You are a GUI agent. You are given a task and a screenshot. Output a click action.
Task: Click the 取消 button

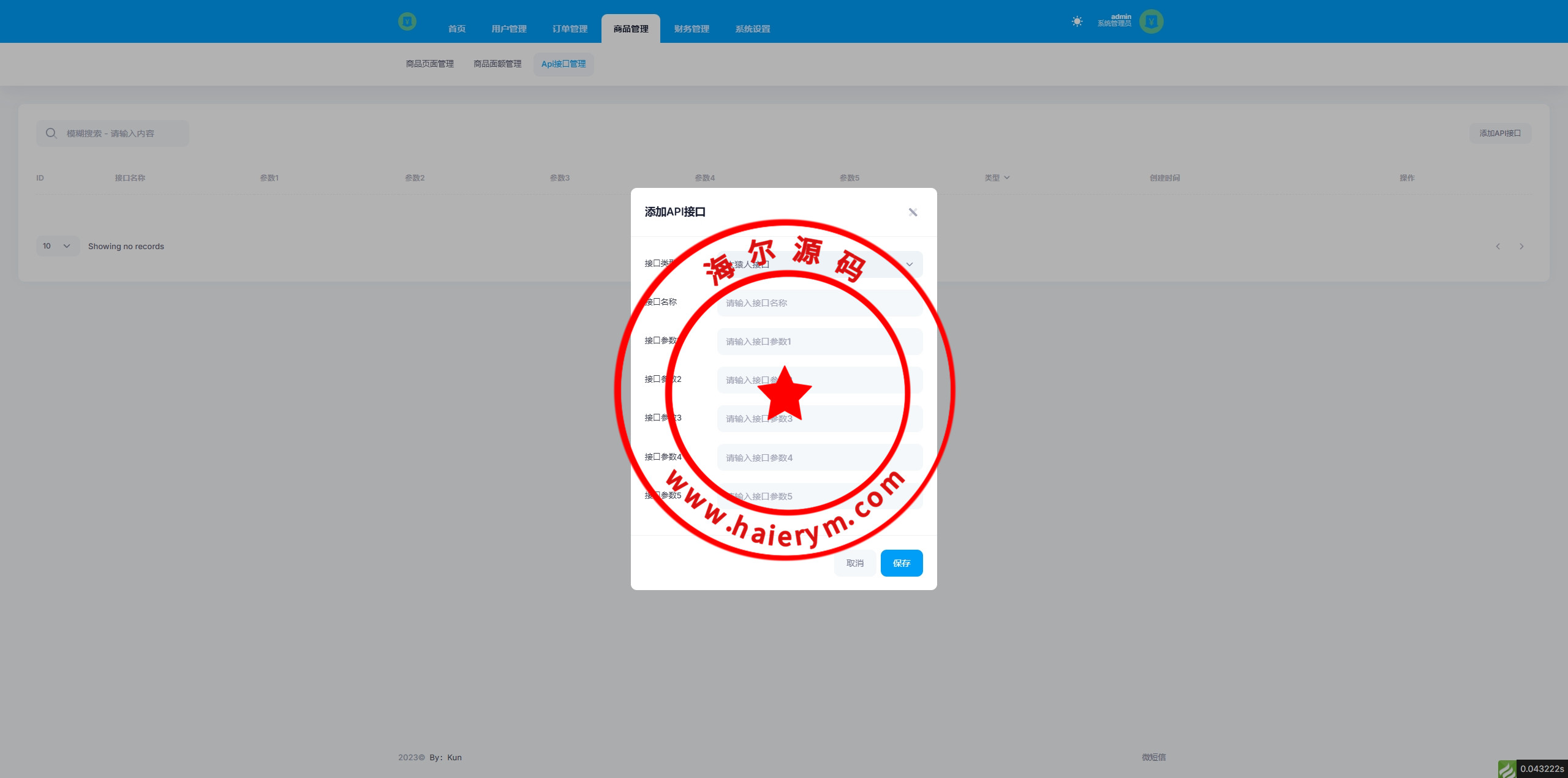[854, 563]
